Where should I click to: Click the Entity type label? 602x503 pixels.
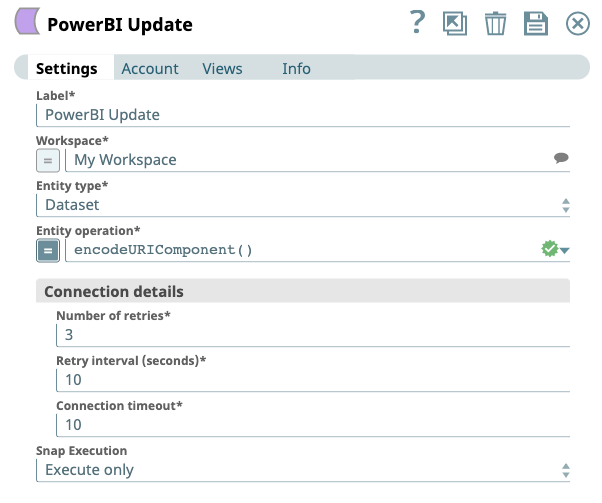point(72,186)
